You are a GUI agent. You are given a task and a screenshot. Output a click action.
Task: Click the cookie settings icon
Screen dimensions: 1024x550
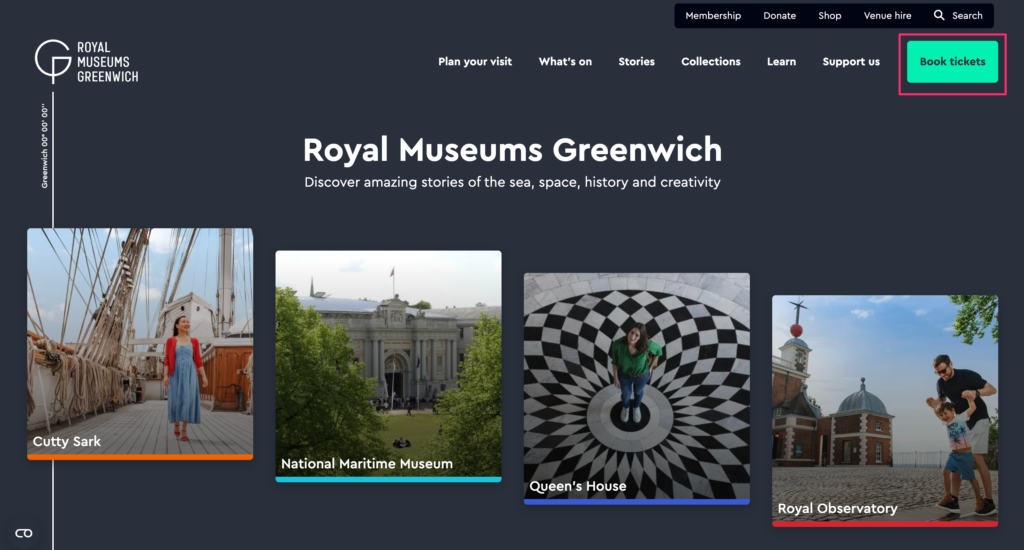[x=24, y=533]
